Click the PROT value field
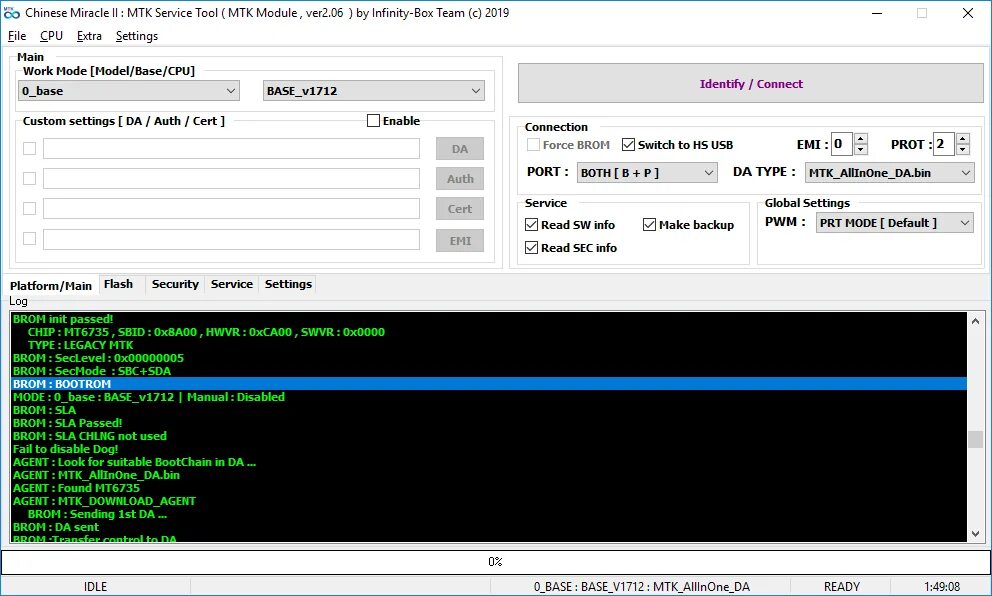The width and height of the screenshot is (992, 596). [x=944, y=144]
